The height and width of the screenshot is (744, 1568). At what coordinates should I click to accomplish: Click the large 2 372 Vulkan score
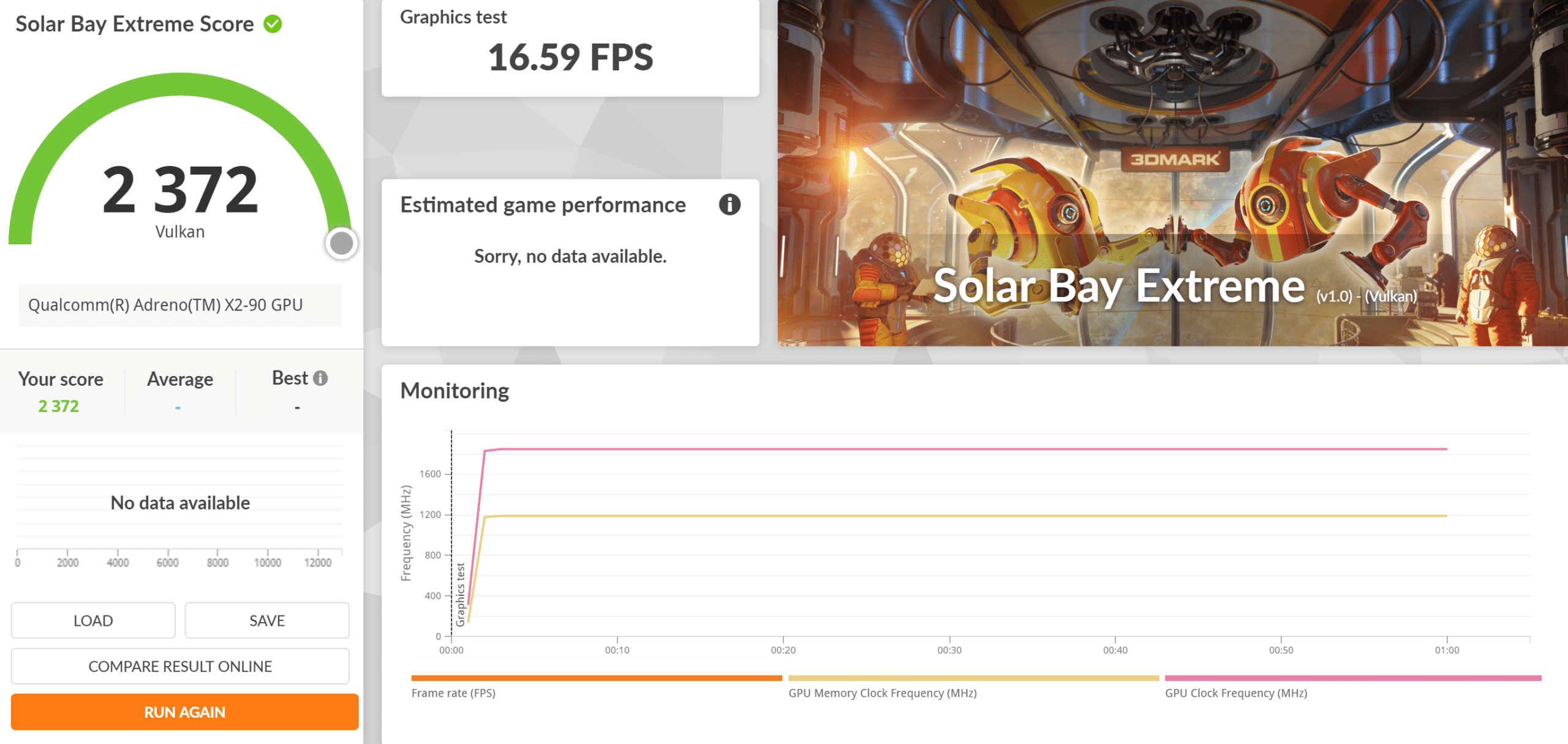tap(180, 190)
